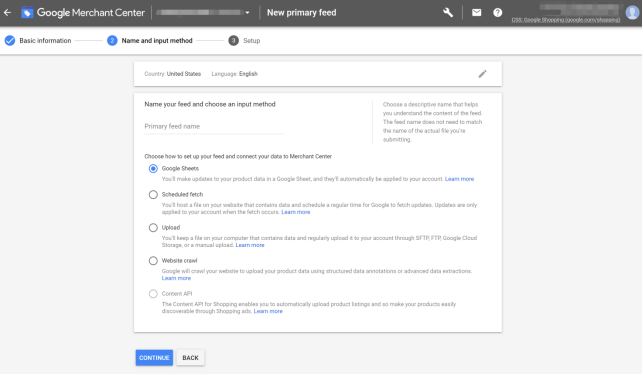Open the mail notifications icon
This screenshot has width=643, height=375.
point(477,13)
